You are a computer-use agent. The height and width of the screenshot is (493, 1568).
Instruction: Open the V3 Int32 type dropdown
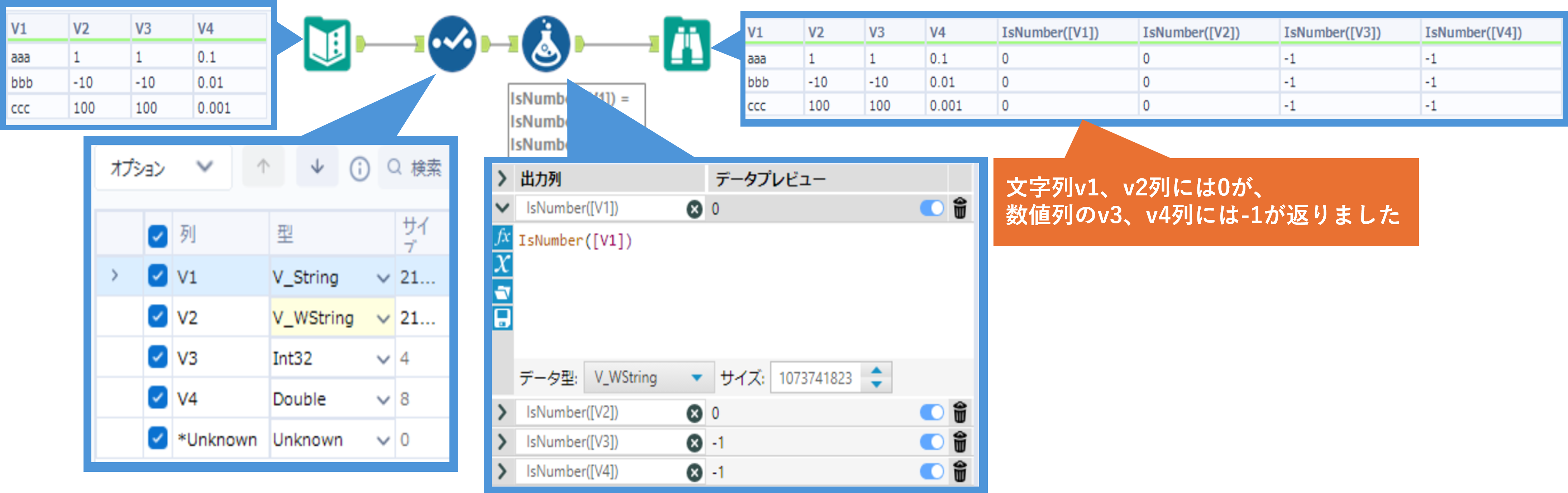383,359
